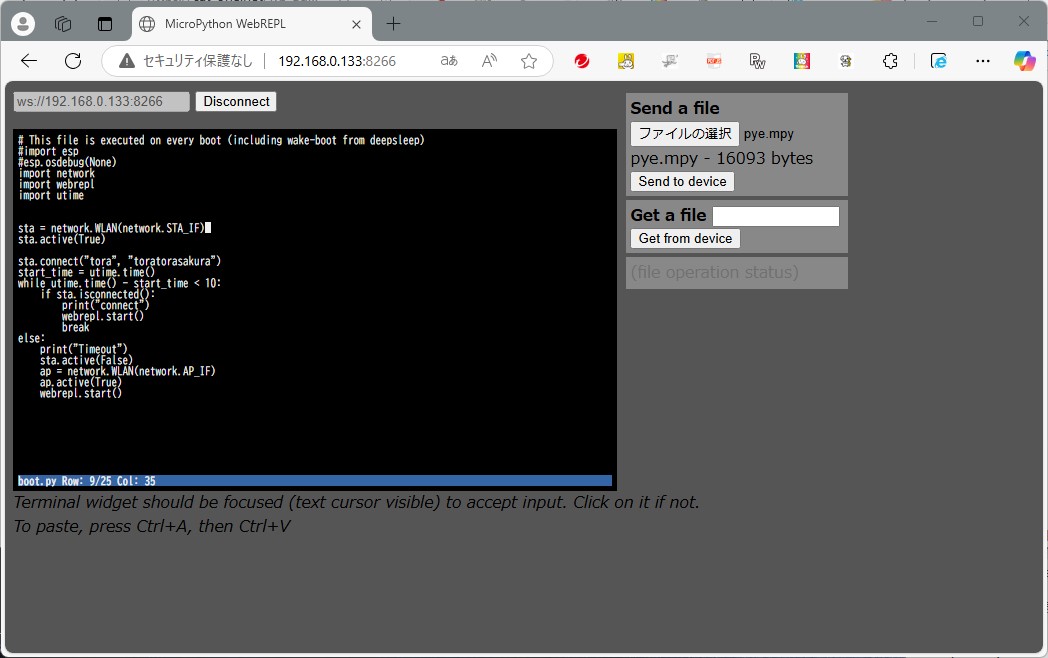Screen dimensions: 1048x658
Task: Click the workspaces icon next to profile
Action: click(x=63, y=23)
